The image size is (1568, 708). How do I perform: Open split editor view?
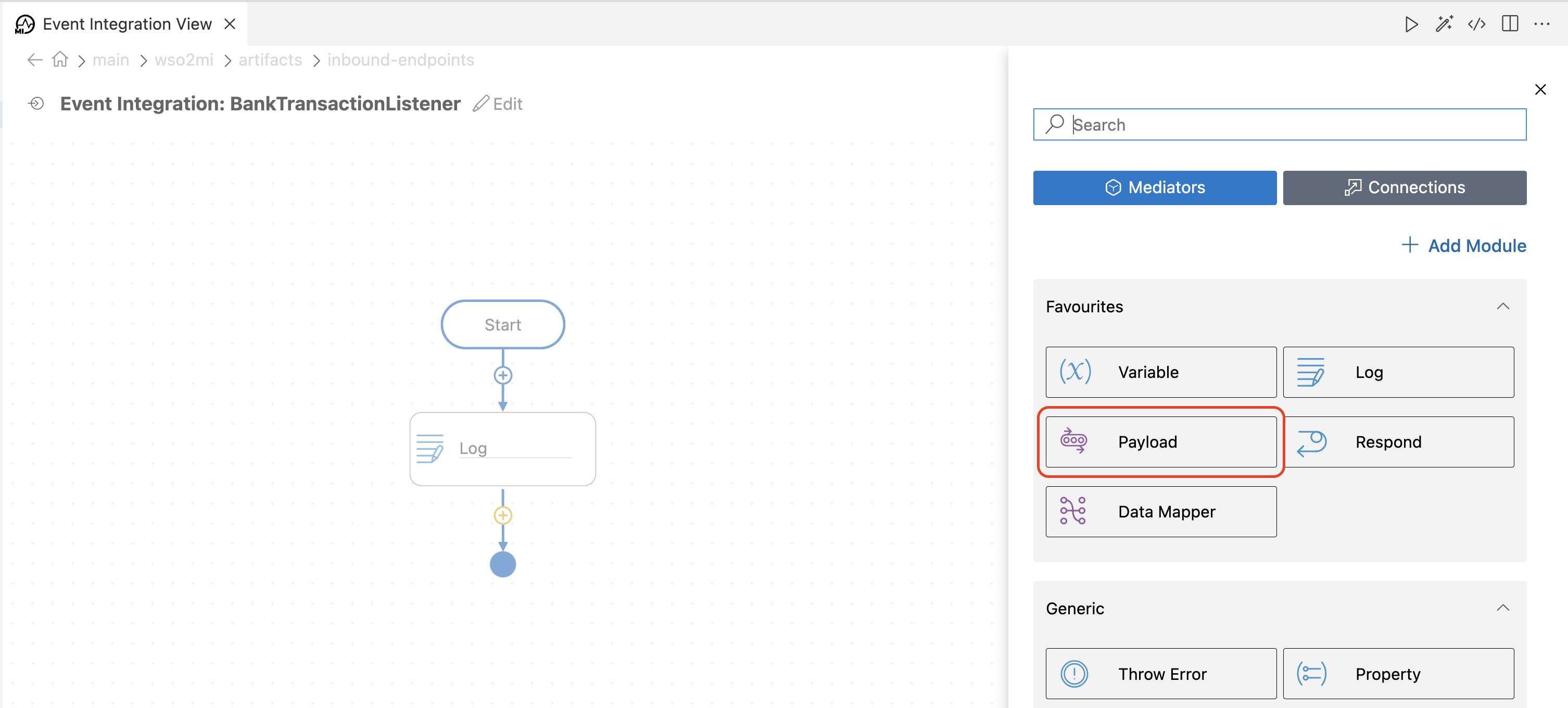pos(1510,24)
